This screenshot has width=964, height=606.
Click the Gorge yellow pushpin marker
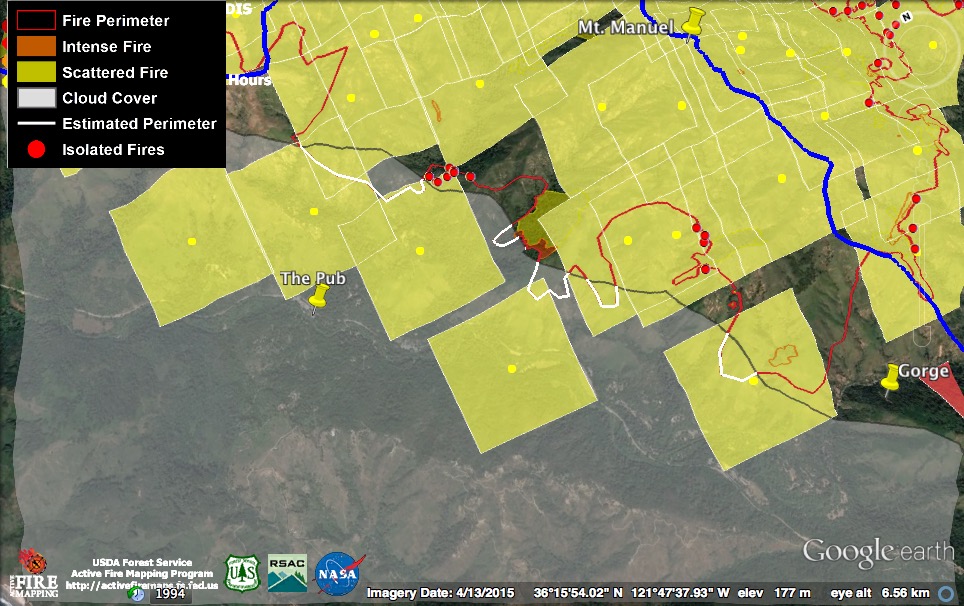click(x=889, y=377)
